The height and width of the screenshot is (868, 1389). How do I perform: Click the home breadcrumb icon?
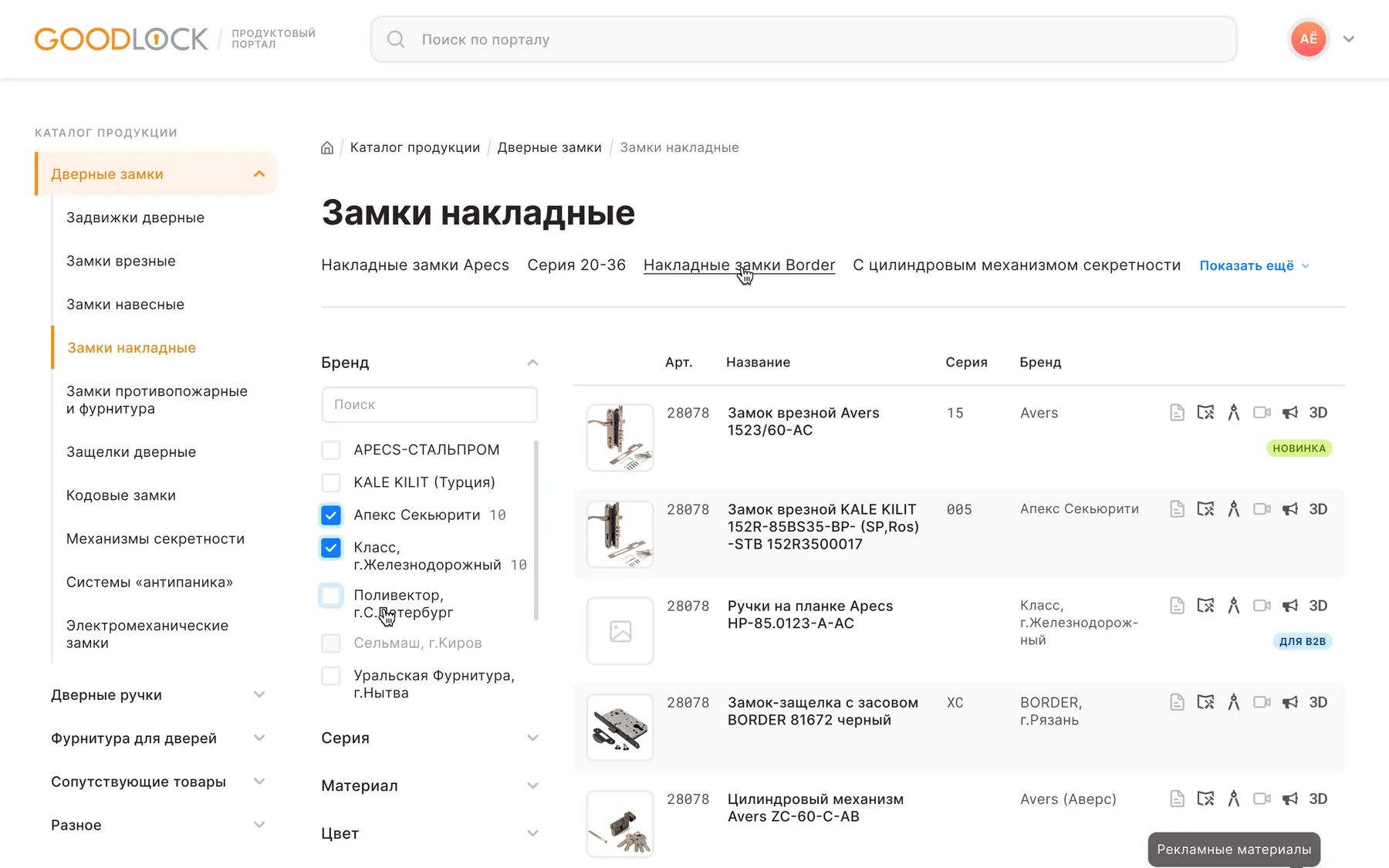pos(327,147)
